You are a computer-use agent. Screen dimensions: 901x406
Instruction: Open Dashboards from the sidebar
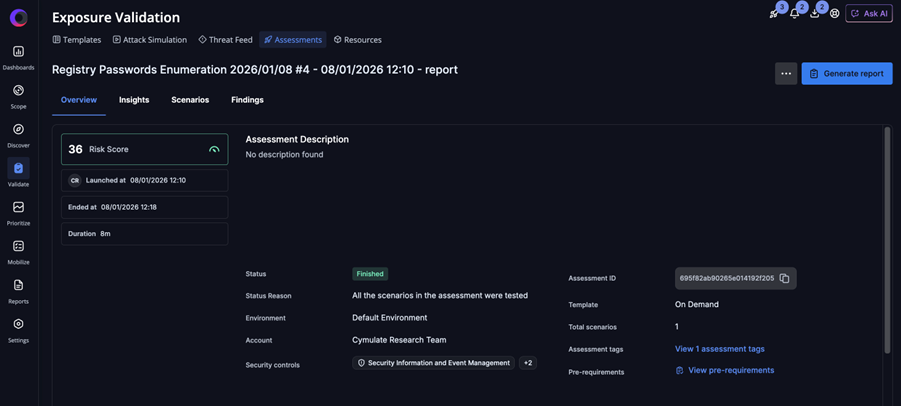pyautogui.click(x=18, y=52)
